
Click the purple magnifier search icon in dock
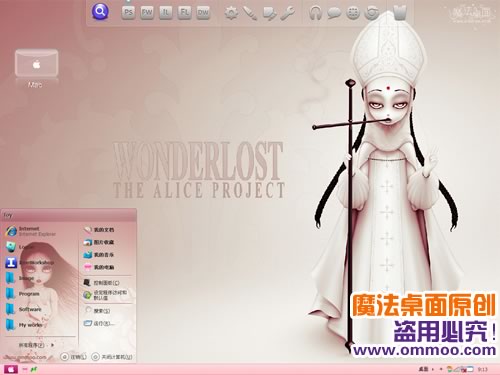[x=100, y=12]
